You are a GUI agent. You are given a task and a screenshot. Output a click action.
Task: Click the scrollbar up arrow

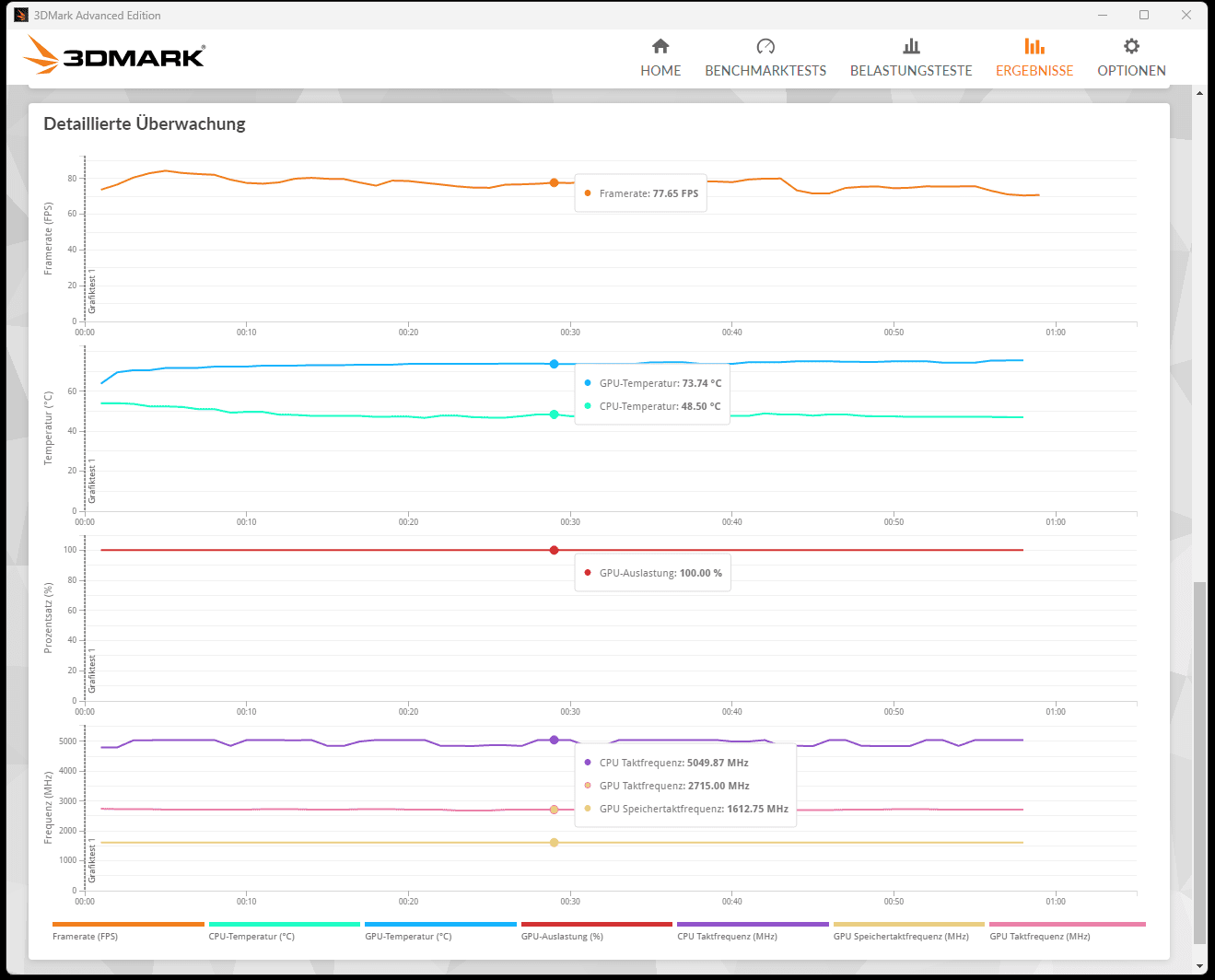[x=1199, y=93]
